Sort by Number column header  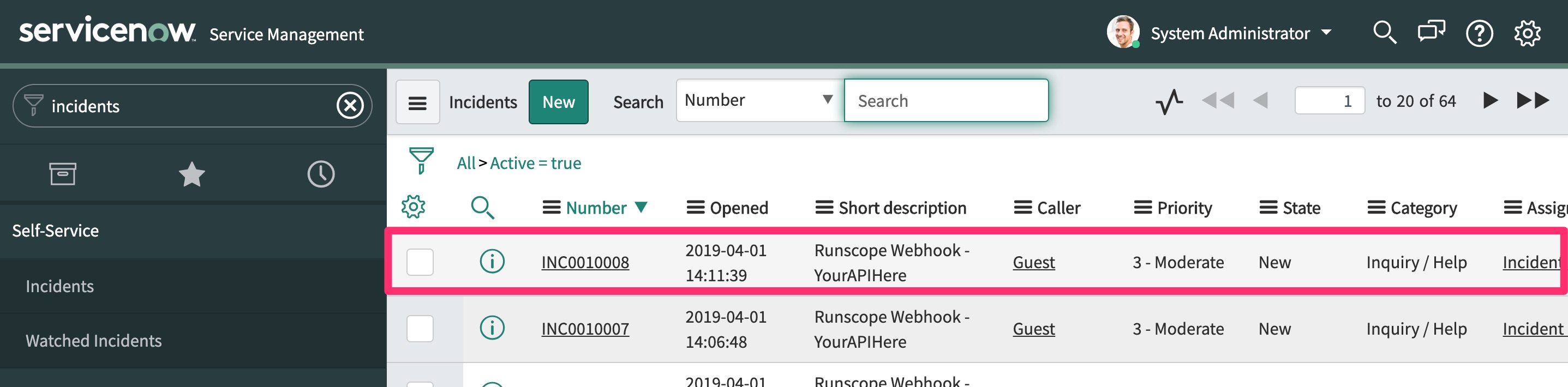(x=596, y=208)
